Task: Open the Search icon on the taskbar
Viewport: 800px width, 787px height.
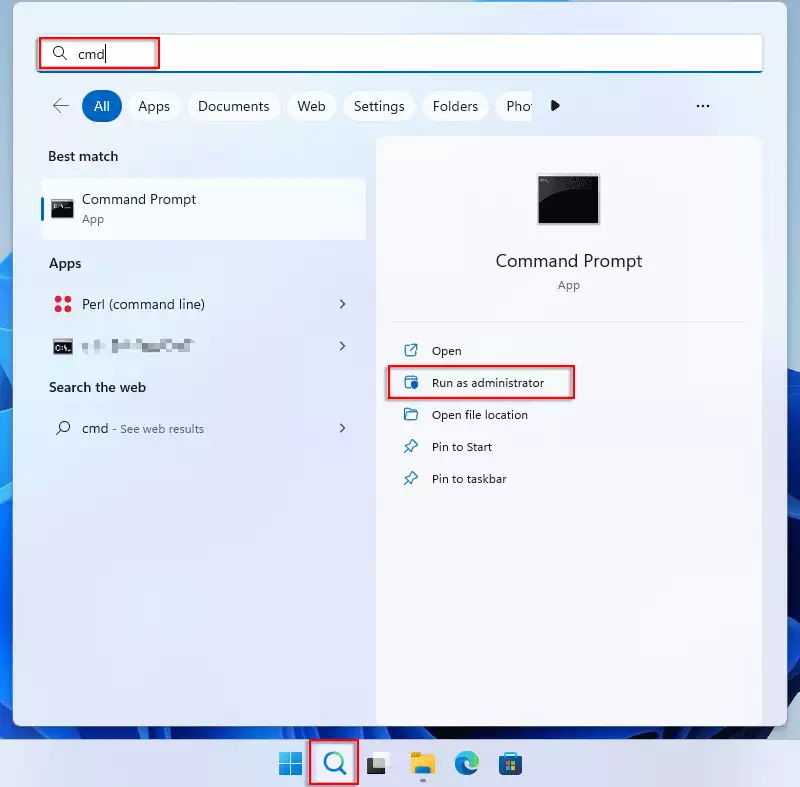Action: tap(334, 763)
